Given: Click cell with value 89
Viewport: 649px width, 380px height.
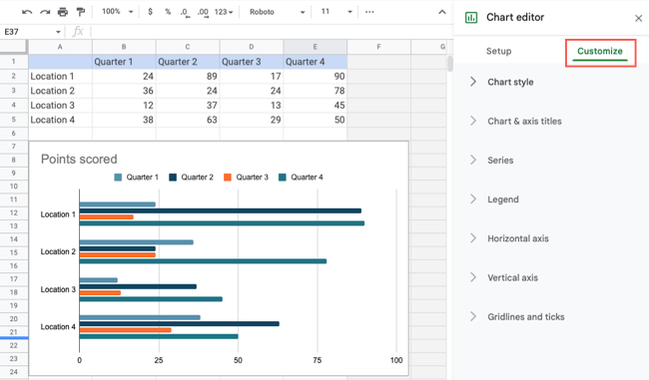Looking at the screenshot, I should point(187,76).
